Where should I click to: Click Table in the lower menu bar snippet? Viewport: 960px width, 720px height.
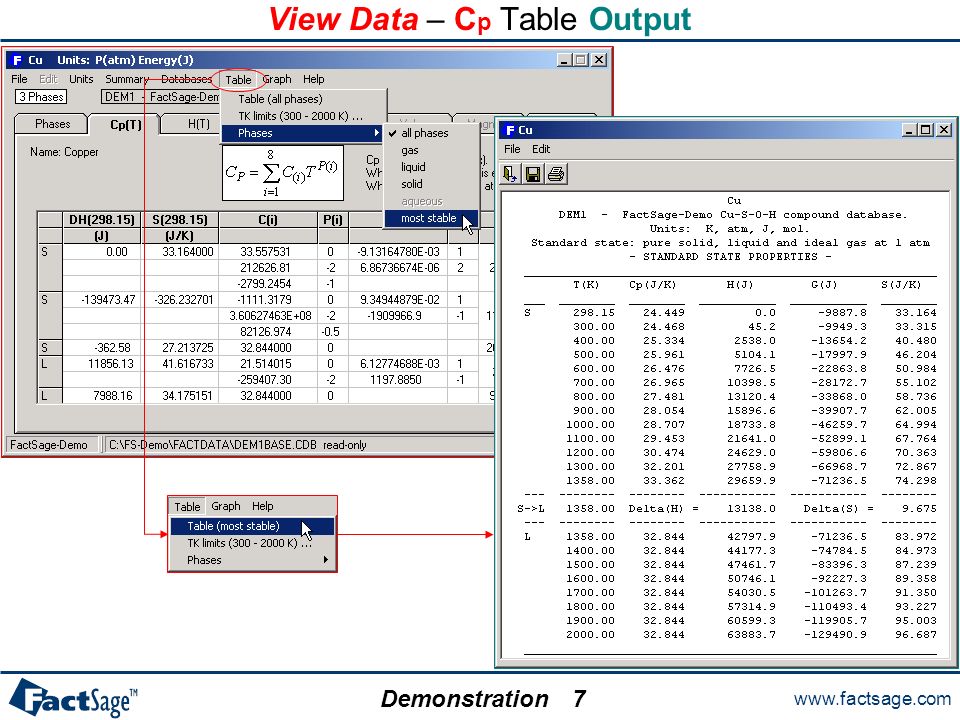click(x=187, y=506)
